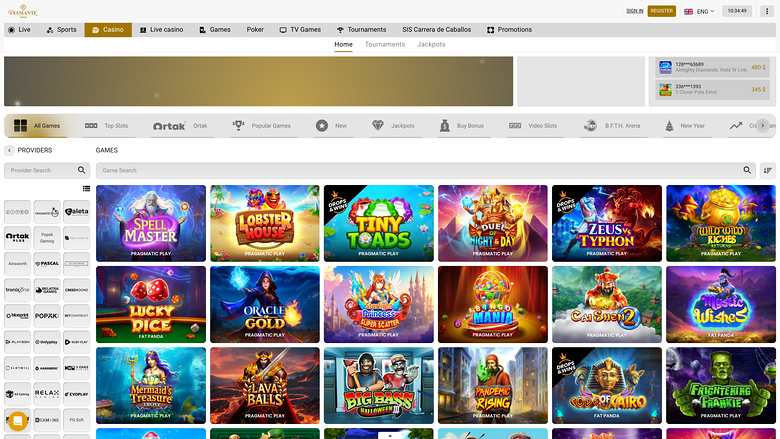Filter by Evoplay provider
This screenshot has width=780, height=439.
(77, 394)
